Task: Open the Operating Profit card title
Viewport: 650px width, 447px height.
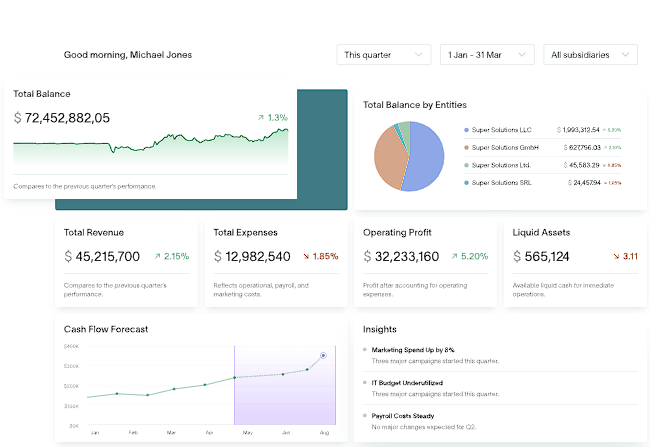Action: (397, 233)
